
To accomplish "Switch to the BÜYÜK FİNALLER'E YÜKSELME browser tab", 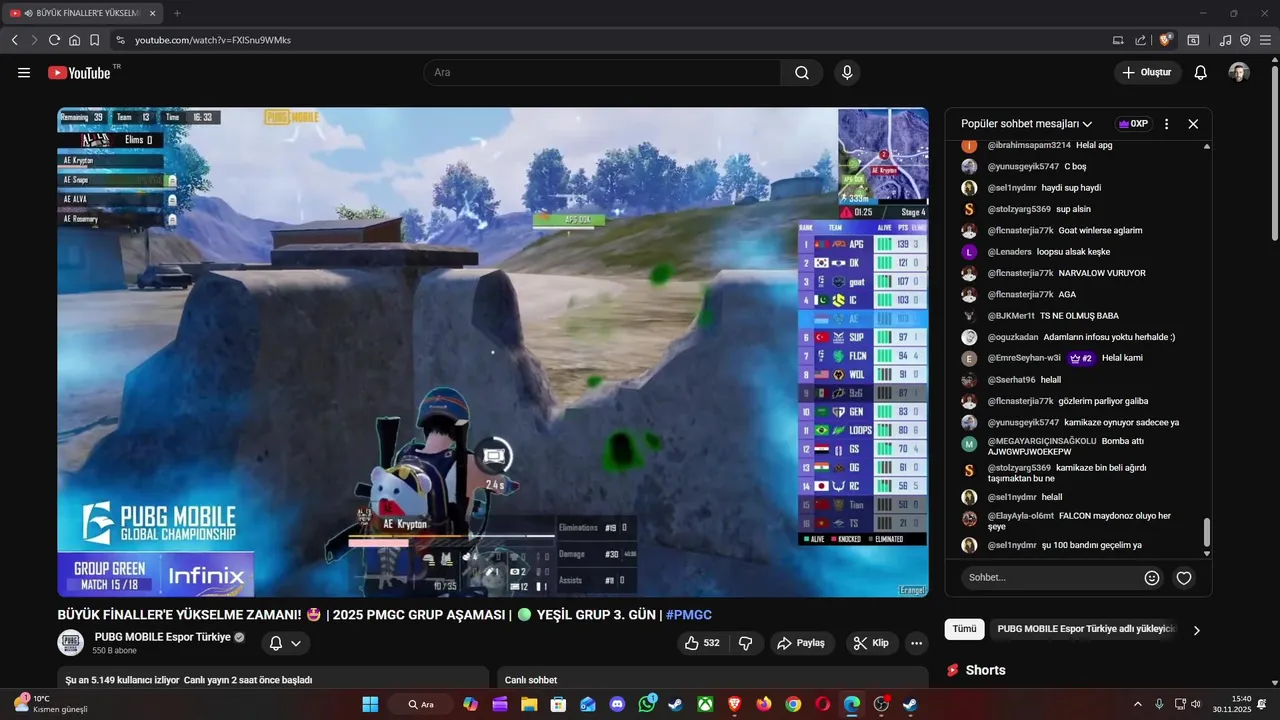I will coord(83,13).
